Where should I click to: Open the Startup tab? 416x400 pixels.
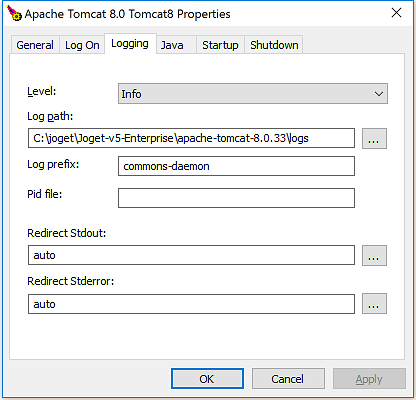(x=220, y=45)
